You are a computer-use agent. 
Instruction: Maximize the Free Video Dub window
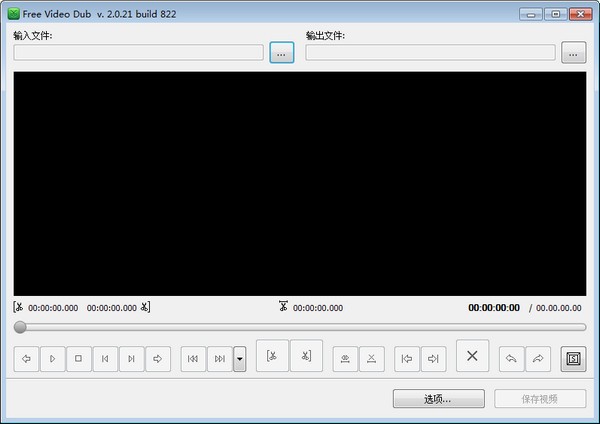[556, 15]
